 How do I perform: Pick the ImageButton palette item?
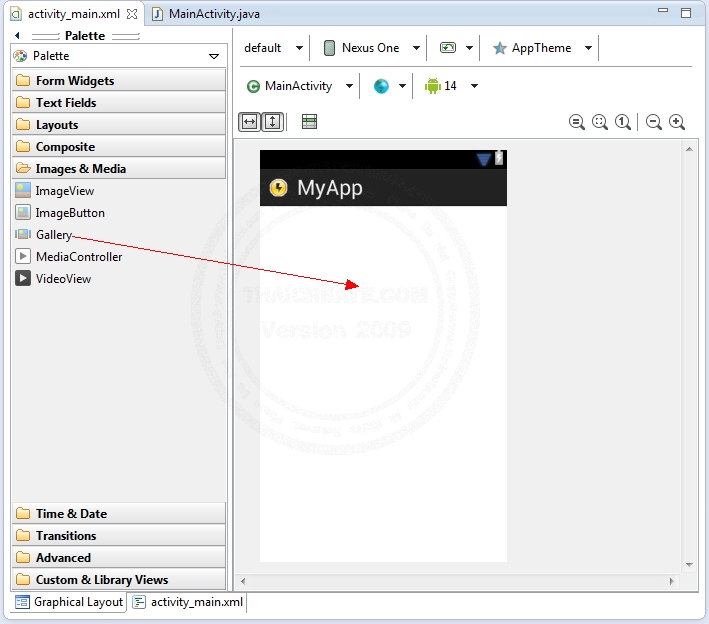tap(69, 213)
